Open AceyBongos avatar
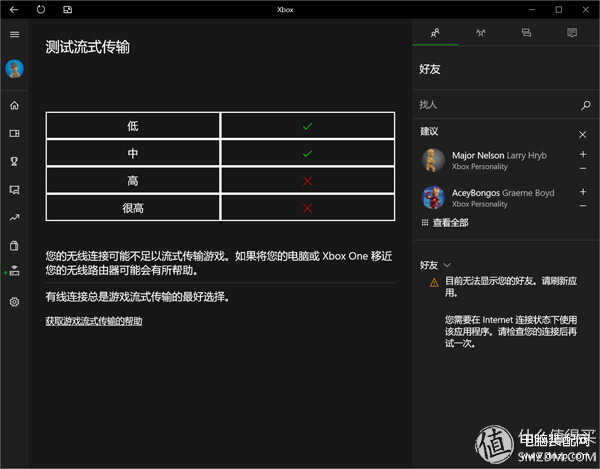The image size is (600, 469). click(433, 198)
